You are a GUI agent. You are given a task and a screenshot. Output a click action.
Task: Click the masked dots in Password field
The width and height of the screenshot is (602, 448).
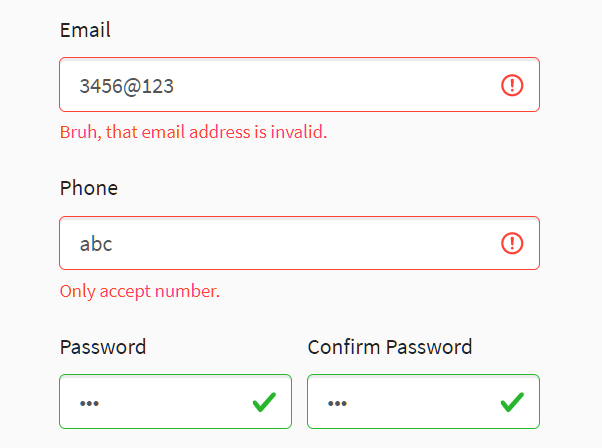coord(90,403)
